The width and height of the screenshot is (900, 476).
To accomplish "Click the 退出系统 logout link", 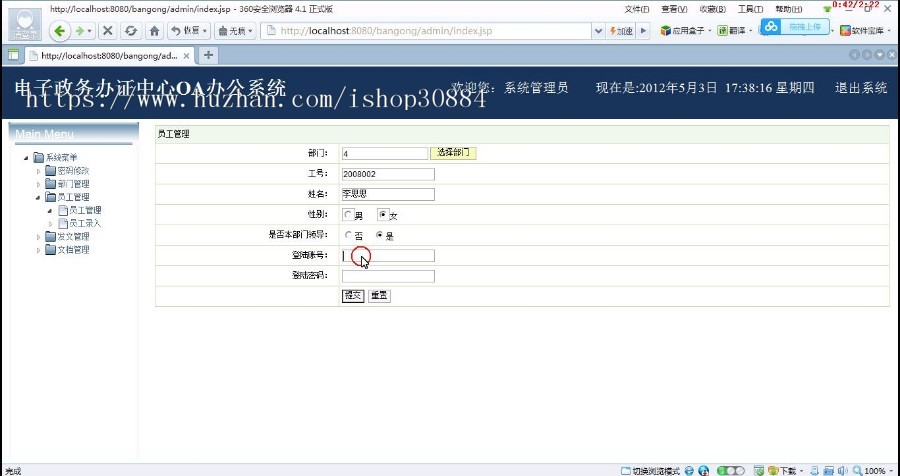I will pyautogui.click(x=861, y=88).
